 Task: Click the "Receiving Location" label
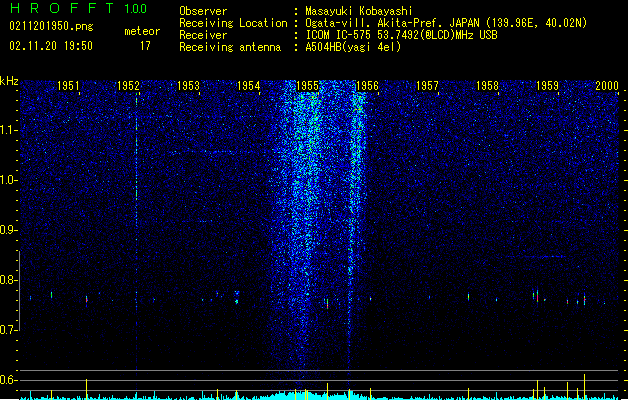click(x=233, y=23)
